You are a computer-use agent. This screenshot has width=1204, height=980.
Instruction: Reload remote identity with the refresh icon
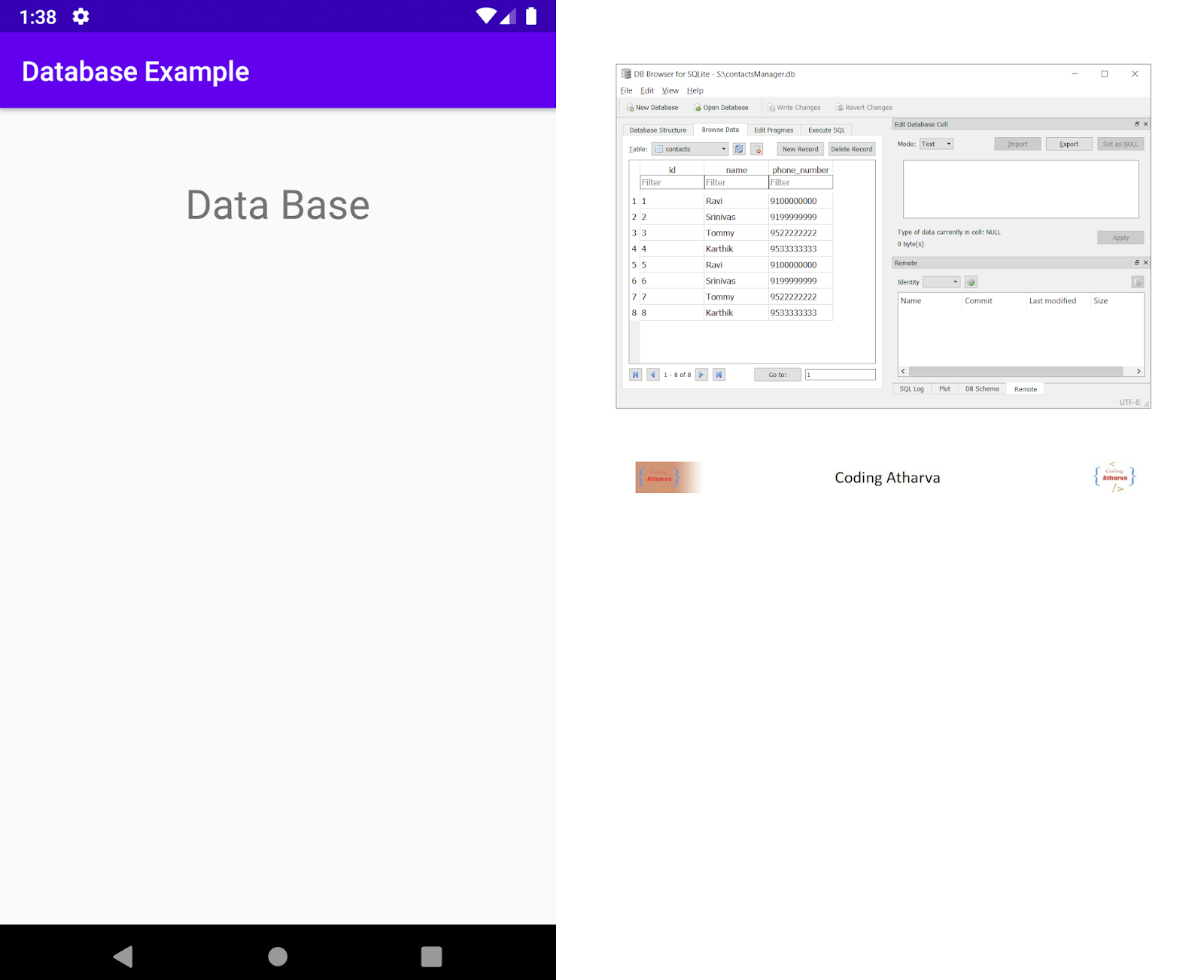[x=971, y=282]
